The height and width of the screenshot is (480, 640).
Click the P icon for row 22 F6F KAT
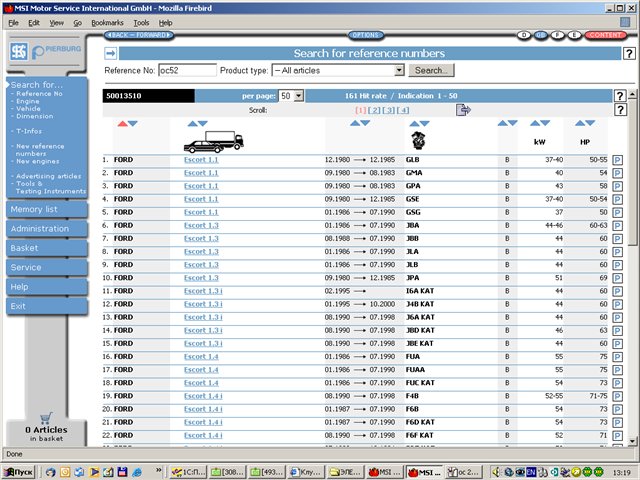pyautogui.click(x=618, y=436)
